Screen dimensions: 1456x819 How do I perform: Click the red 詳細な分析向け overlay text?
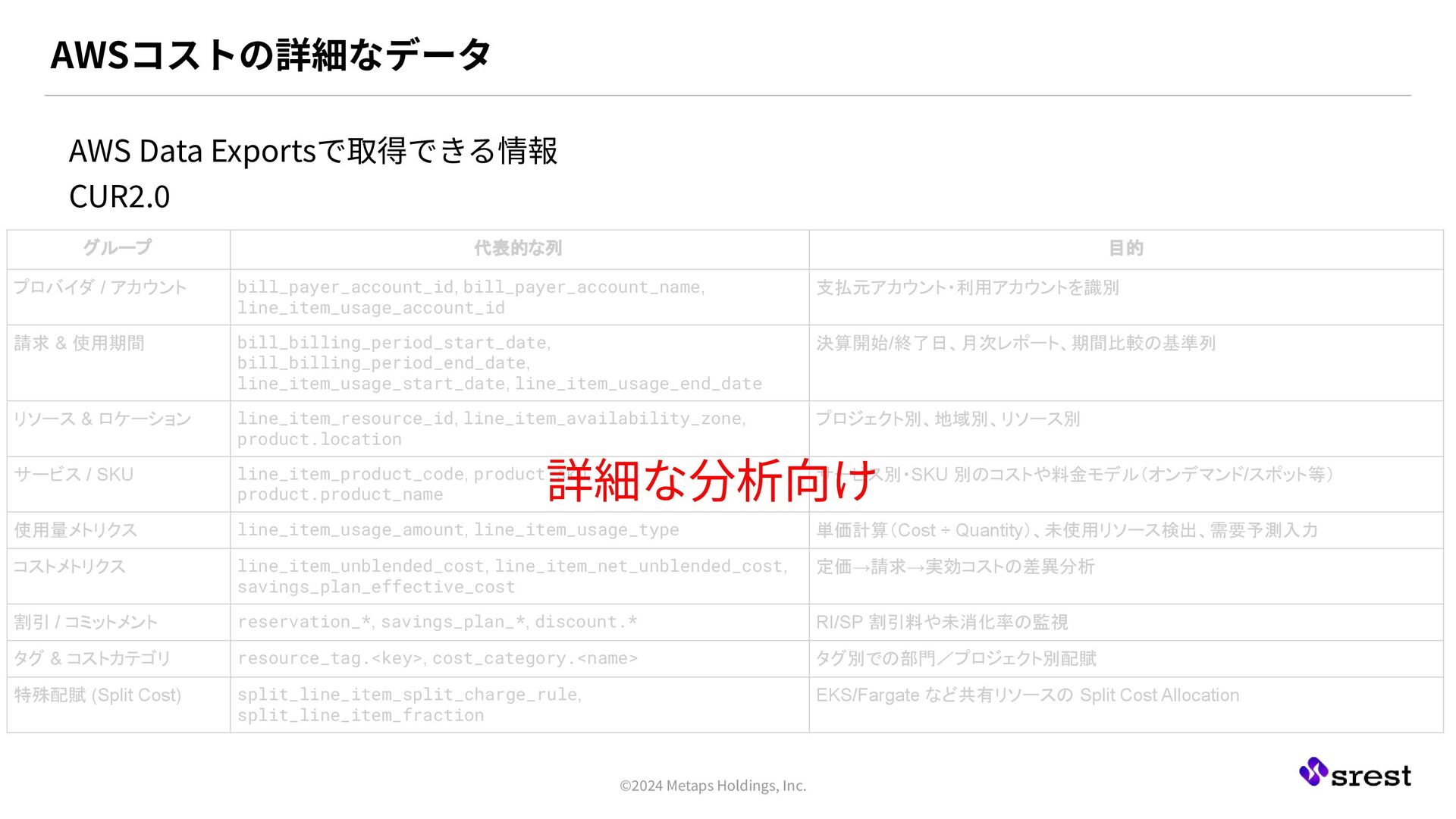pos(711,481)
